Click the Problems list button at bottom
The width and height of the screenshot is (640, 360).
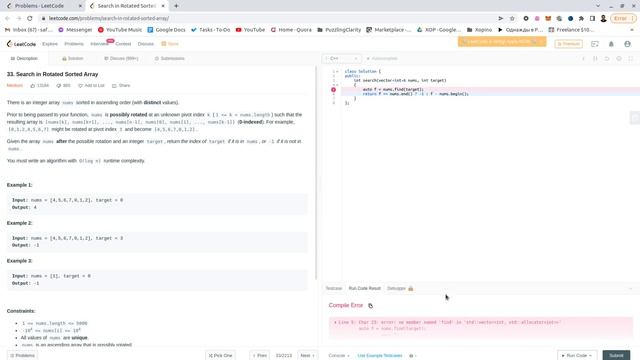[x=22, y=356]
